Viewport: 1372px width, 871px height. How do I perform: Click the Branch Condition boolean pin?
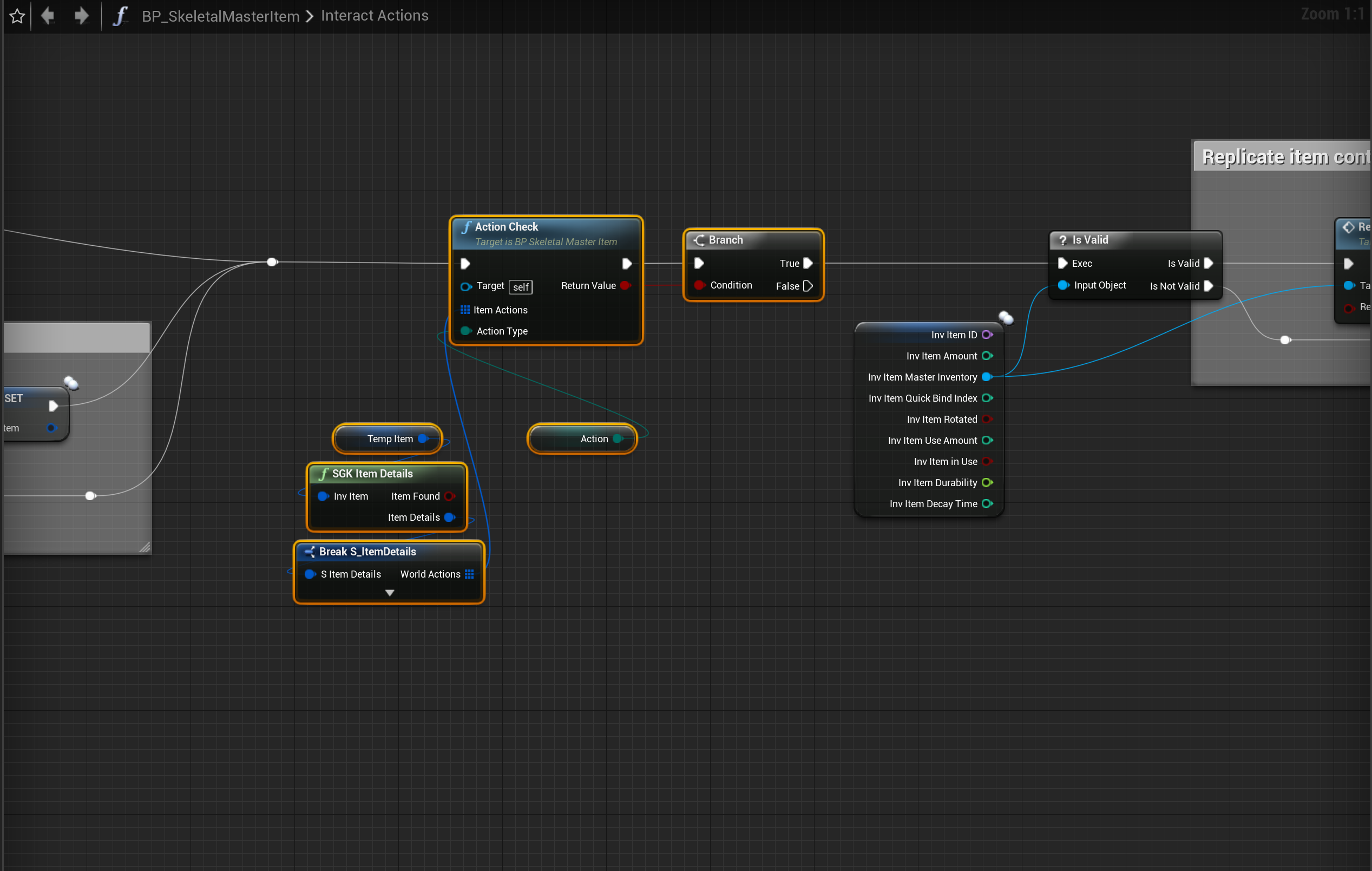[x=699, y=285]
